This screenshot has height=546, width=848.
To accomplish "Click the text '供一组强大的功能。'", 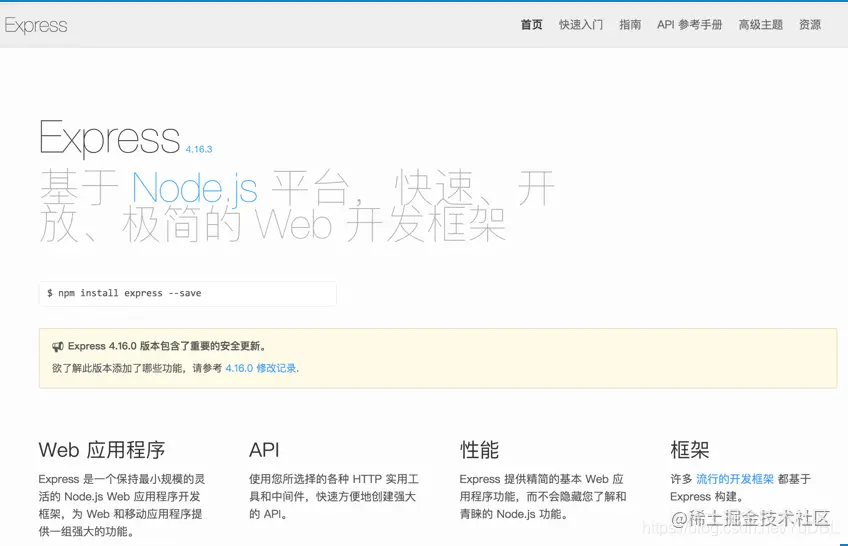I will (86, 532).
